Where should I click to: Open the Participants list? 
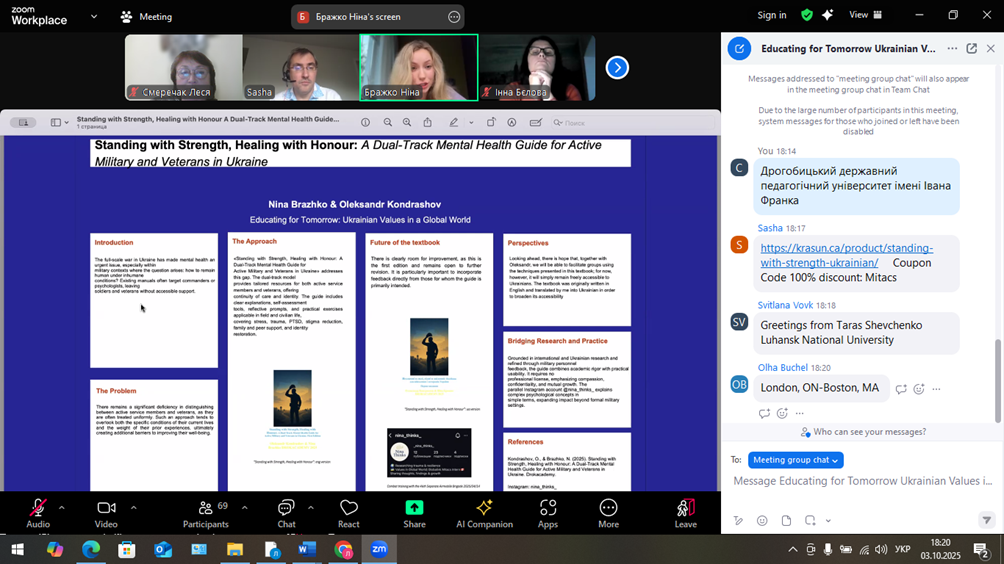[x=205, y=510]
